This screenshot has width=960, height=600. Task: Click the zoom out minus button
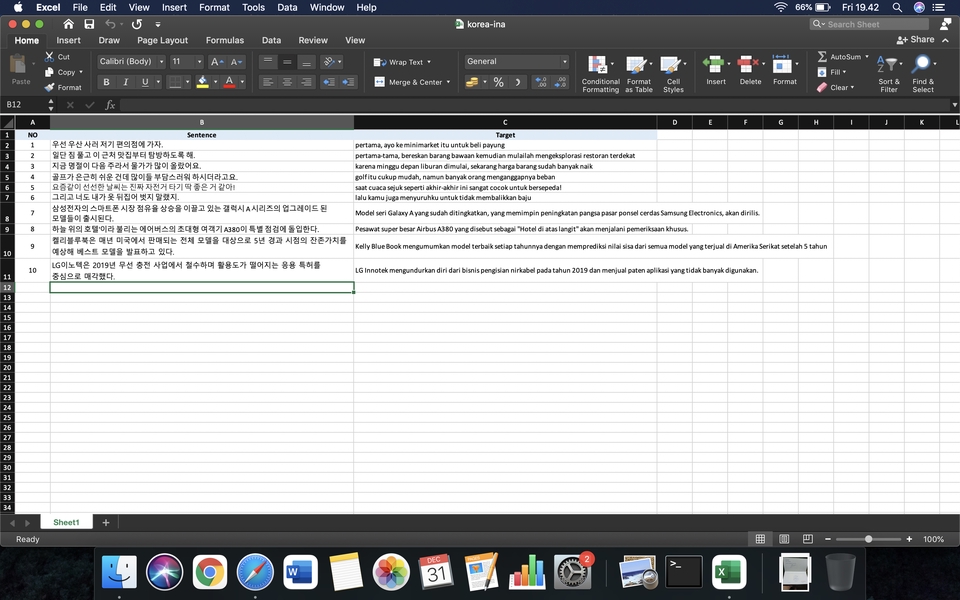828,539
